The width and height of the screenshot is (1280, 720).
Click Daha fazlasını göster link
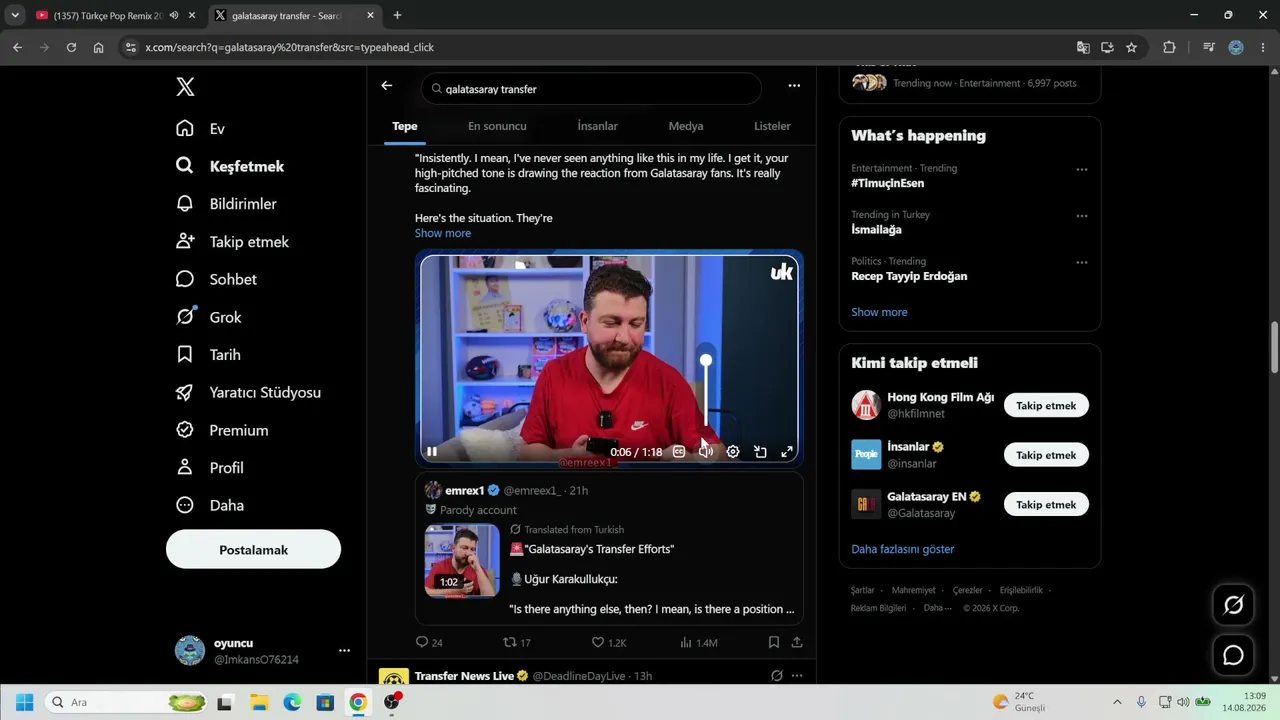point(903,549)
